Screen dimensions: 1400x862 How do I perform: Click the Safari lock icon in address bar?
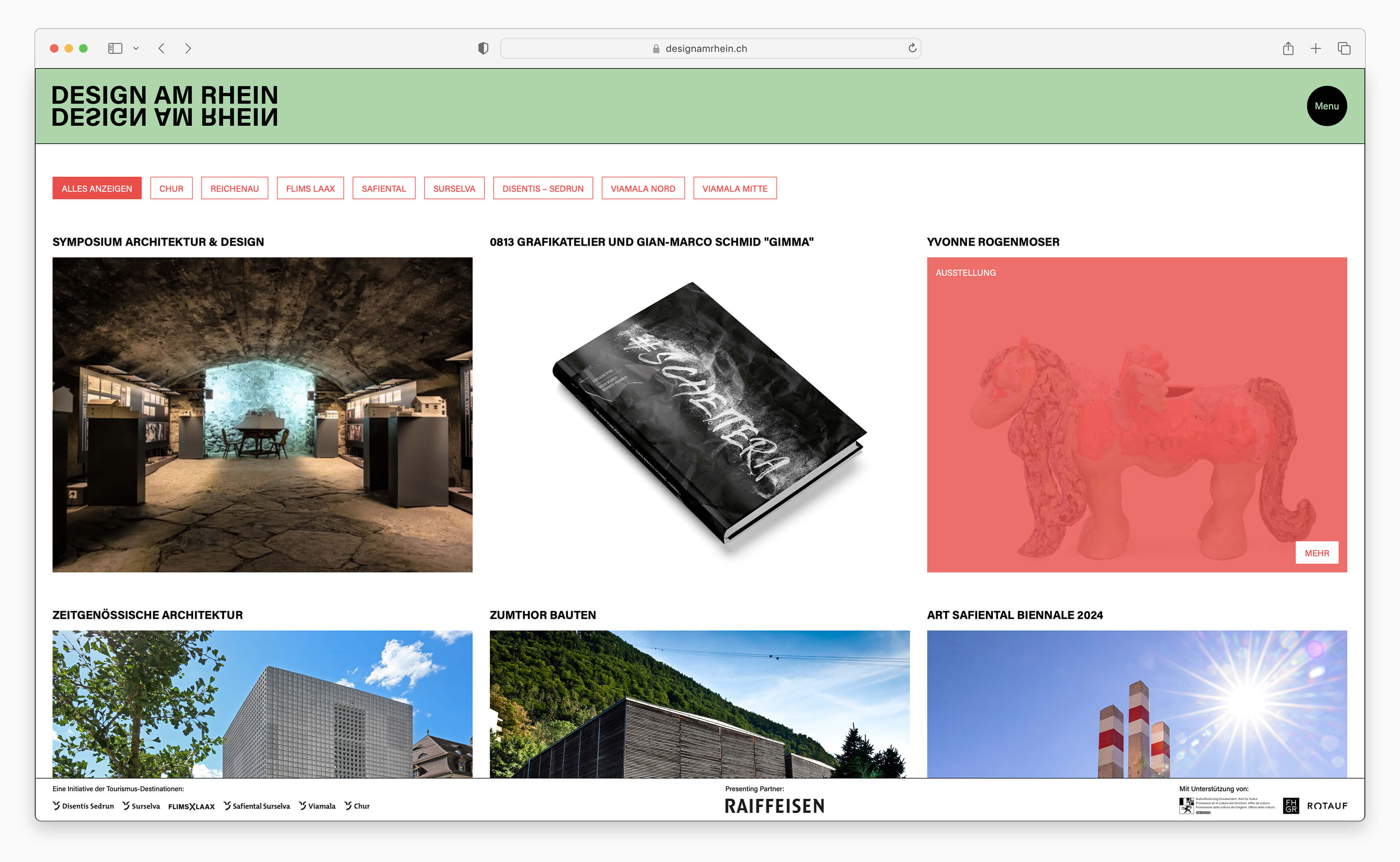(656, 48)
